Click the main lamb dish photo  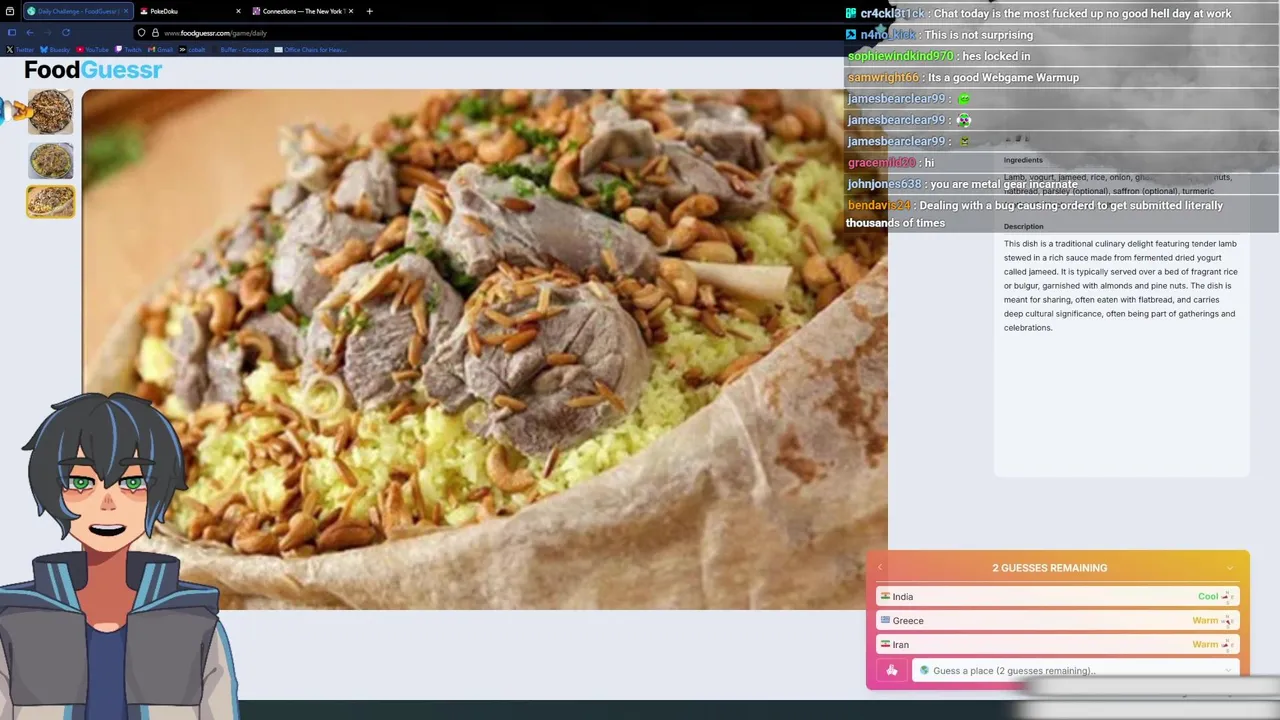[x=485, y=349]
